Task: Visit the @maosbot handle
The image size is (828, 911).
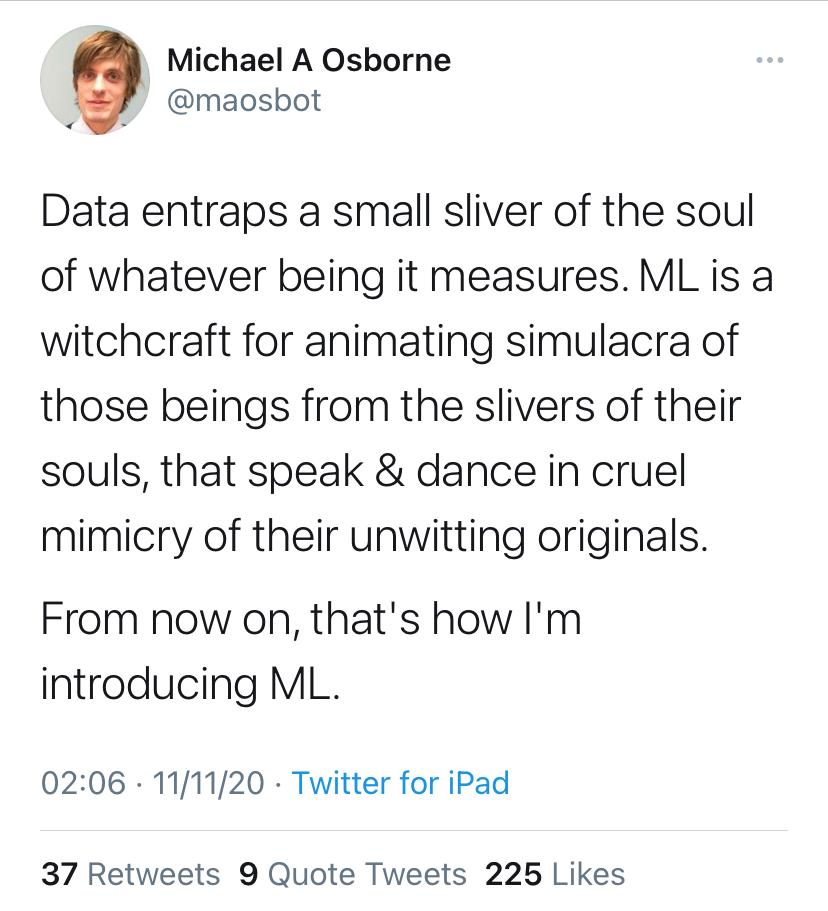Action: click(x=243, y=101)
